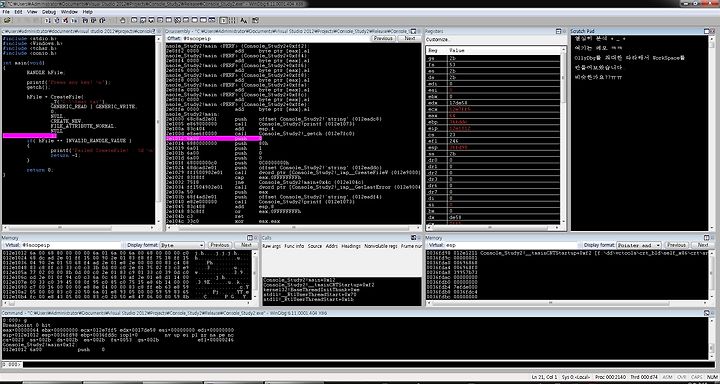Open Display format dropdown showing Pointer and

639,245
